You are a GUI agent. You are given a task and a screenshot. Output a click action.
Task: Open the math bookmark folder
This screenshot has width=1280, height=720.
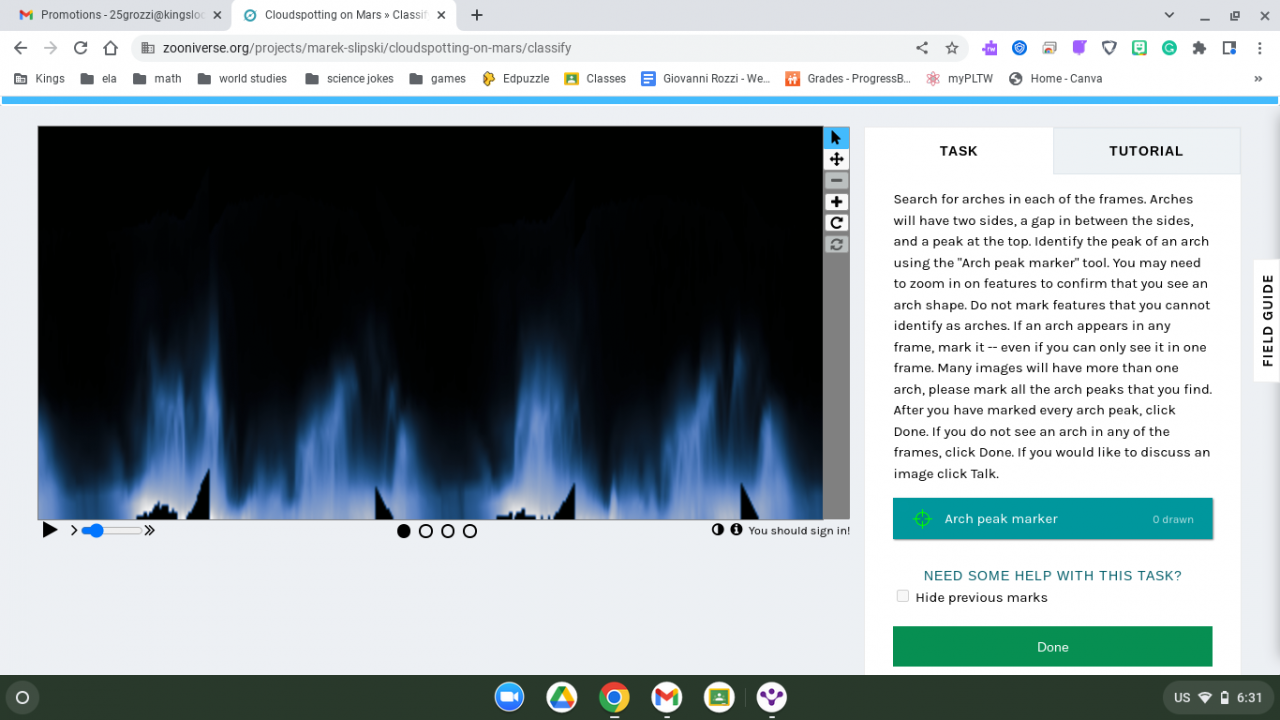point(158,78)
